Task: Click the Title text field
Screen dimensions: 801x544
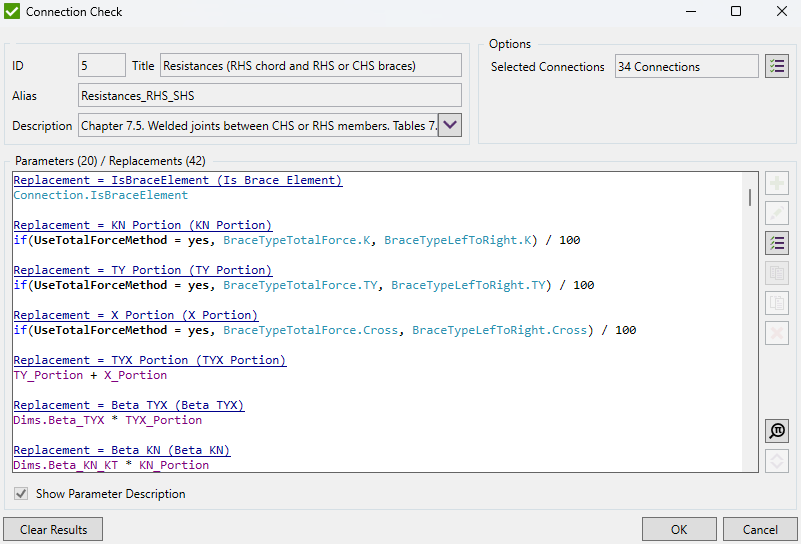Action: coord(310,66)
